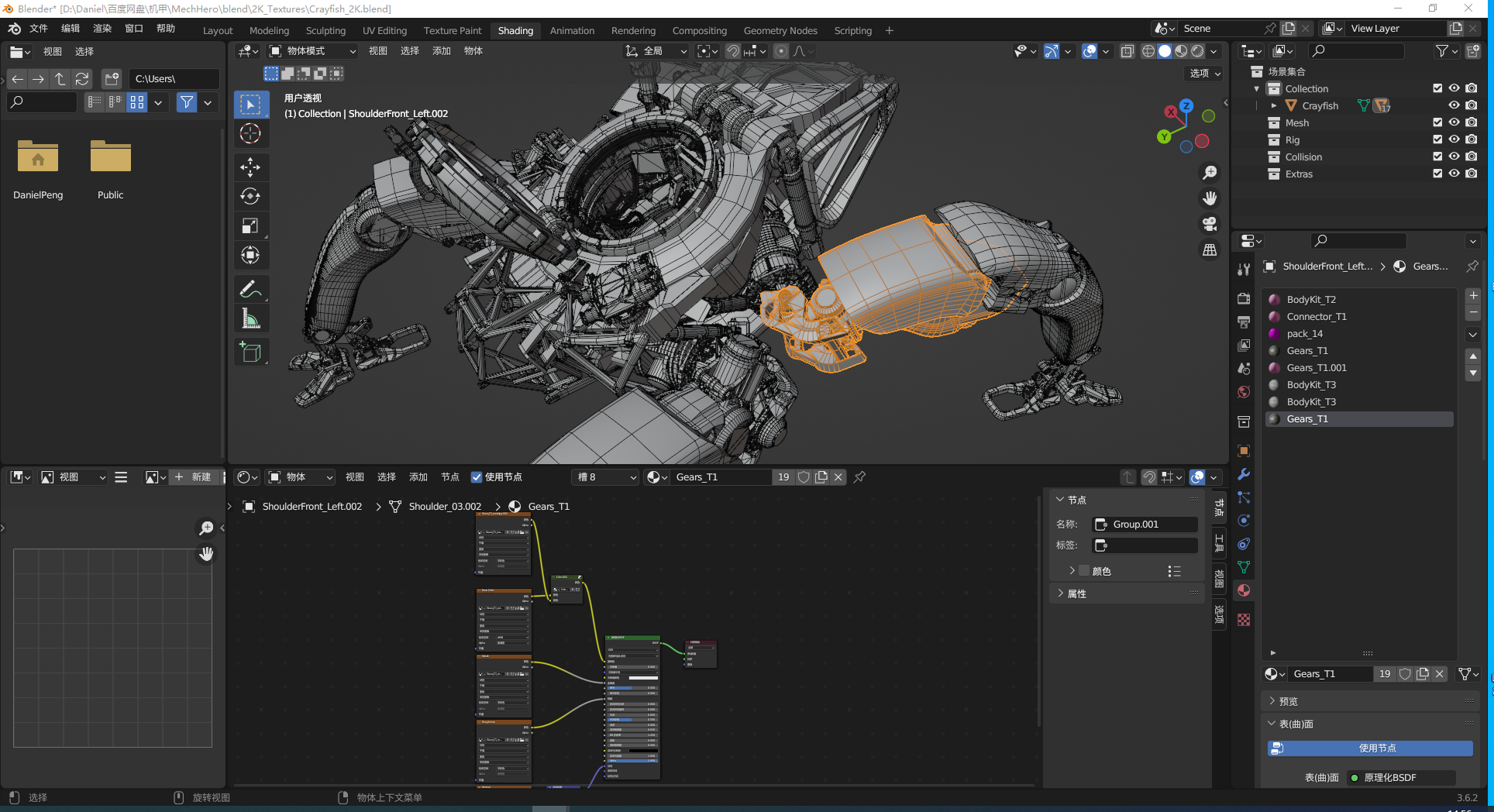1494x812 pixels.
Task: Click the node 名称 field showing Group.001
Action: point(1145,525)
